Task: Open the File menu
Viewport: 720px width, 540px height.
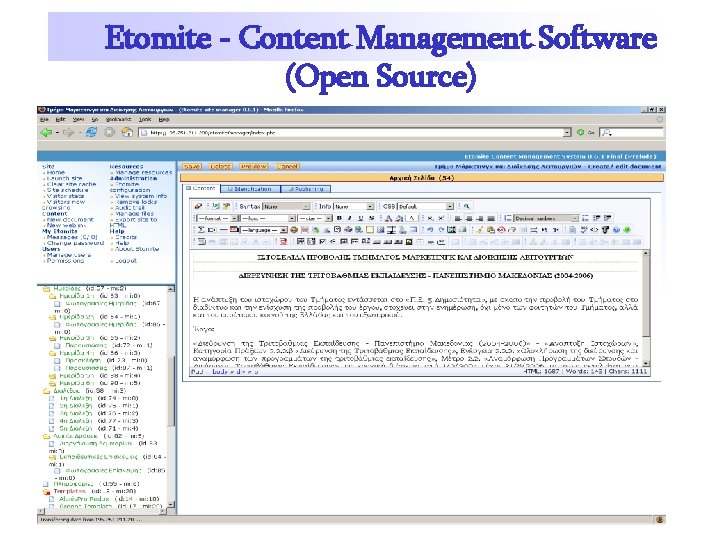Action: [44, 119]
